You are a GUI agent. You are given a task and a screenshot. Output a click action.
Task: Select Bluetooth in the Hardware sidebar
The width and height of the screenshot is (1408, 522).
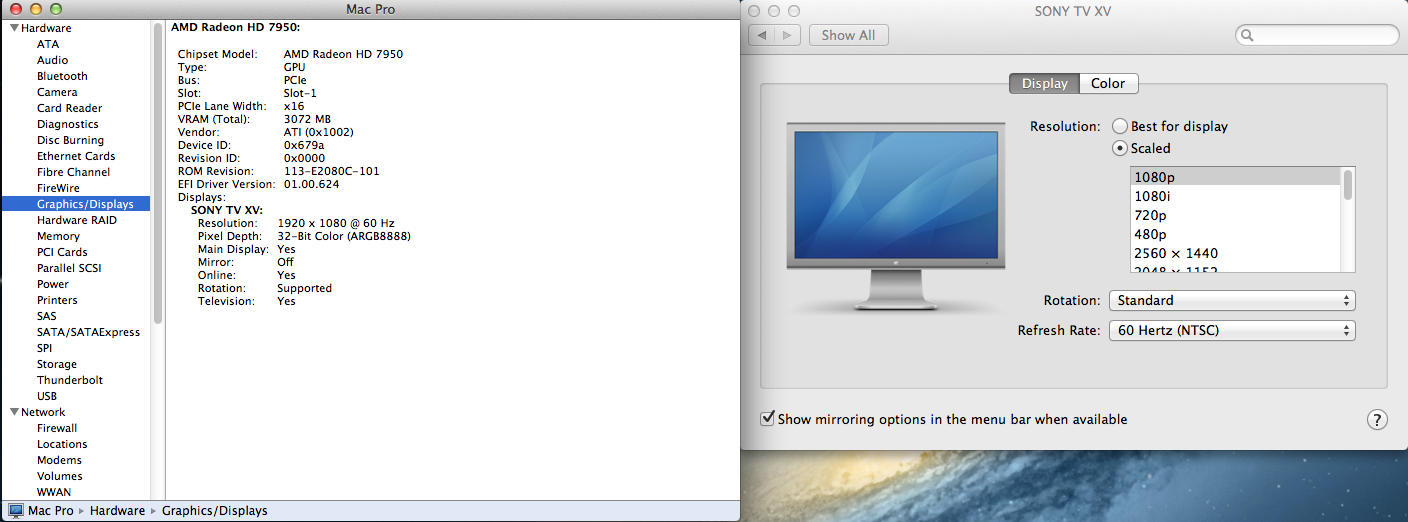point(62,76)
